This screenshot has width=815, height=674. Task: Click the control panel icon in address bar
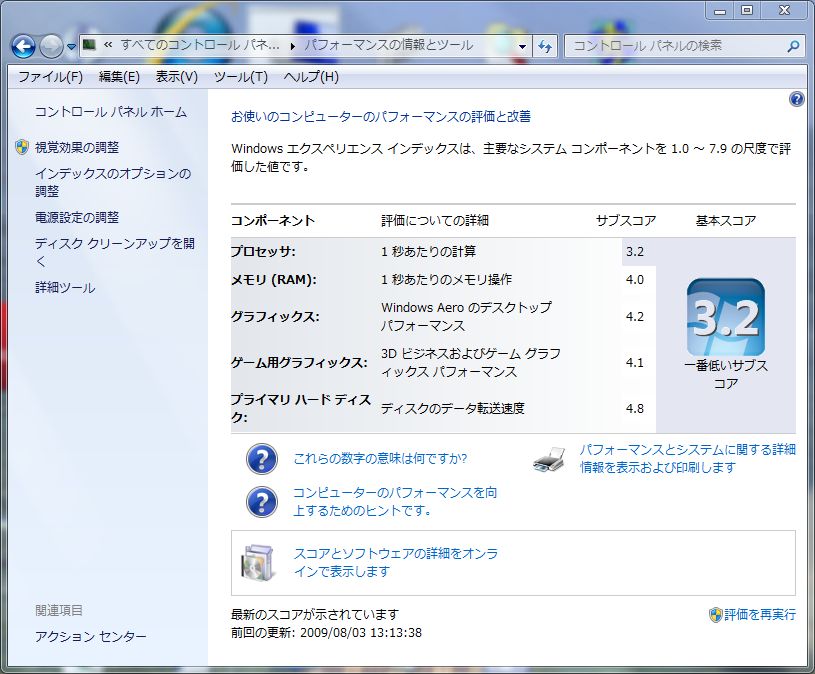pyautogui.click(x=89, y=45)
